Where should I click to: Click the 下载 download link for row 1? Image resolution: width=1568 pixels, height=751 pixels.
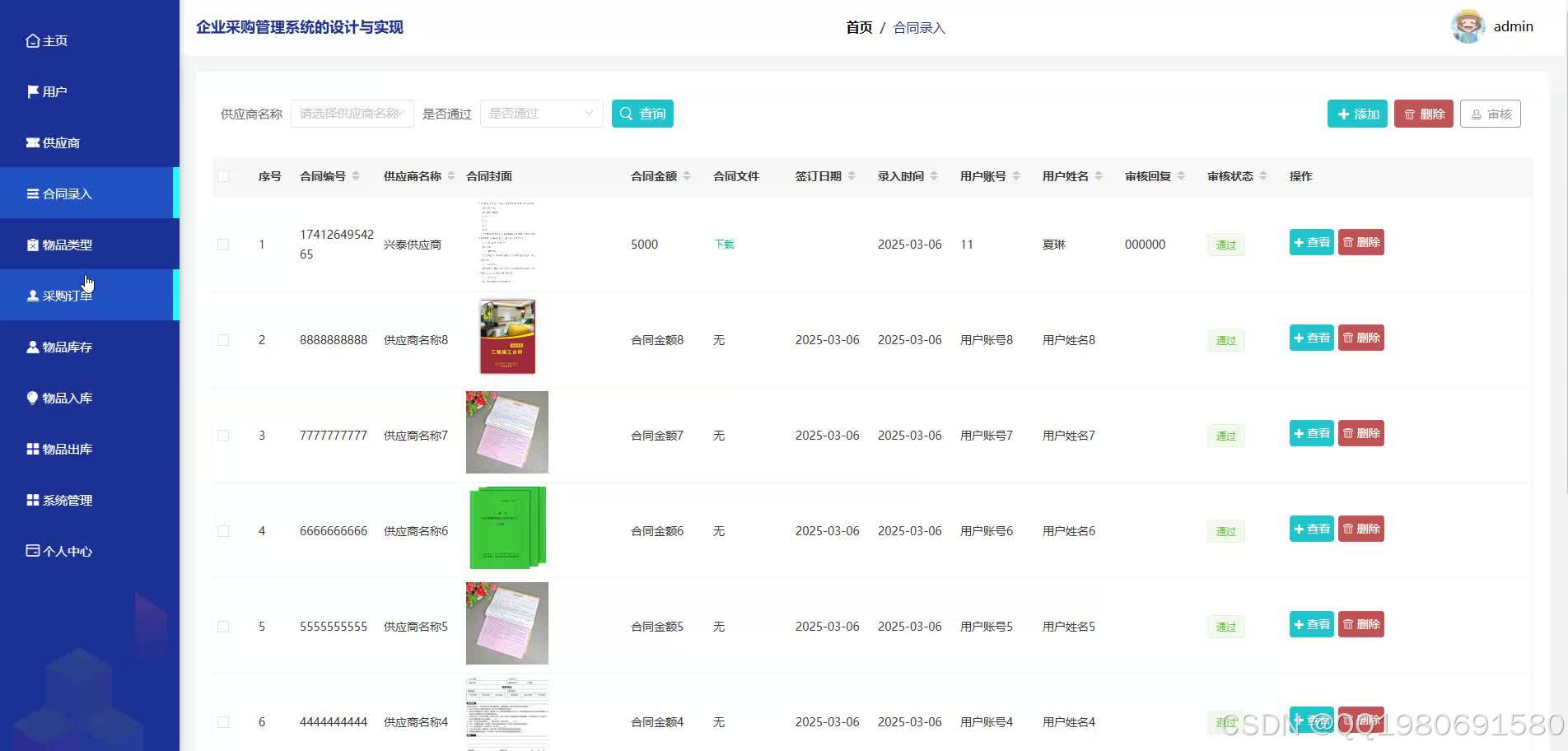(723, 244)
